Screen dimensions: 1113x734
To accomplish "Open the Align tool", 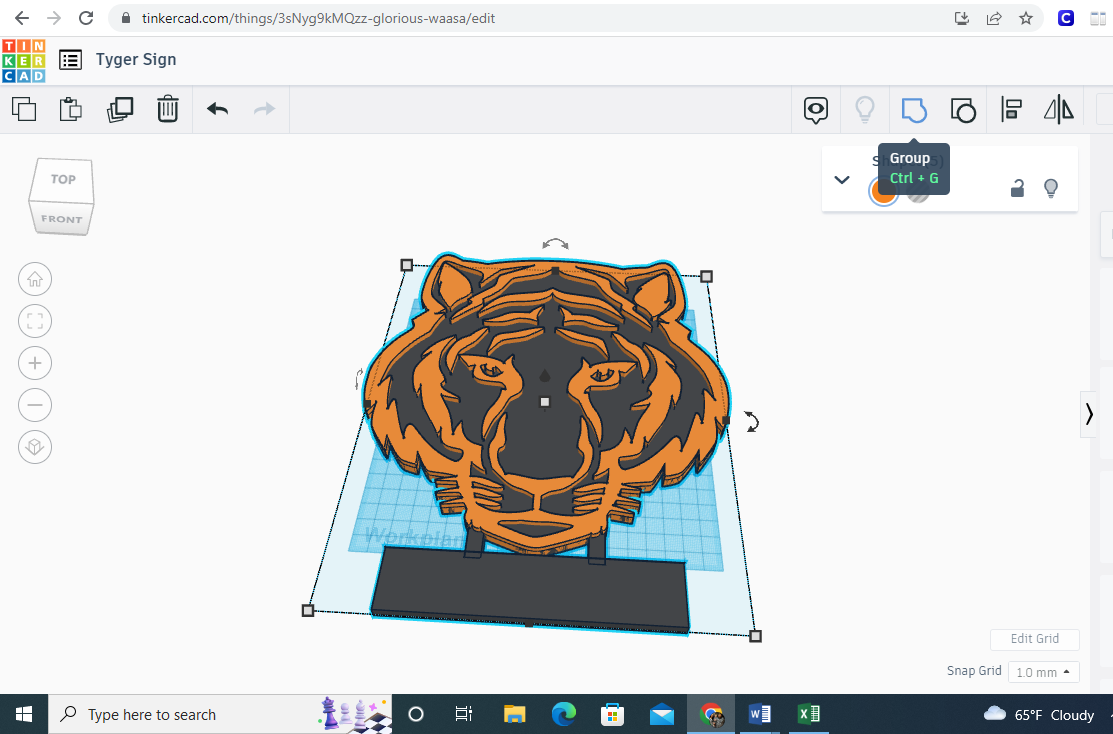I will [x=1011, y=110].
